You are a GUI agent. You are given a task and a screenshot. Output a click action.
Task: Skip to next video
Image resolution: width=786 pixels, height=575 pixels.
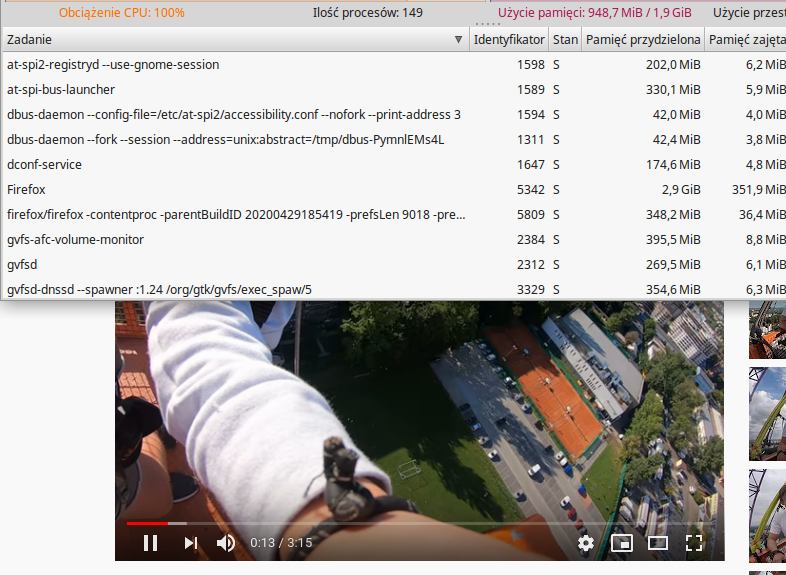coord(190,543)
